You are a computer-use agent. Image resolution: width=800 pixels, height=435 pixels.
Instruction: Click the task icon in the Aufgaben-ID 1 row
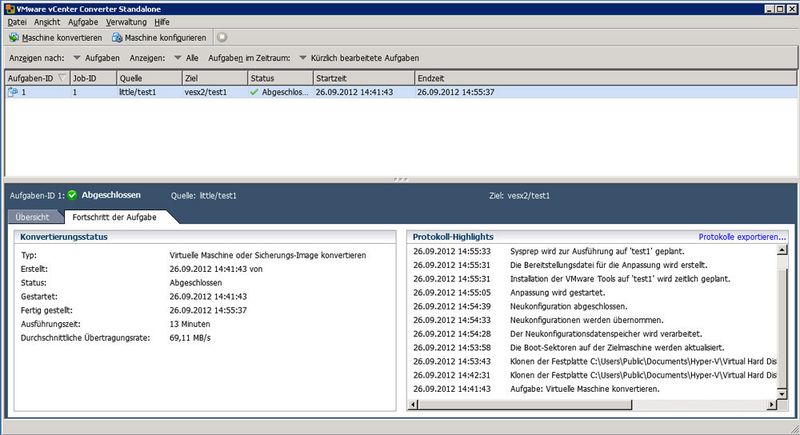pyautogui.click(x=13, y=92)
